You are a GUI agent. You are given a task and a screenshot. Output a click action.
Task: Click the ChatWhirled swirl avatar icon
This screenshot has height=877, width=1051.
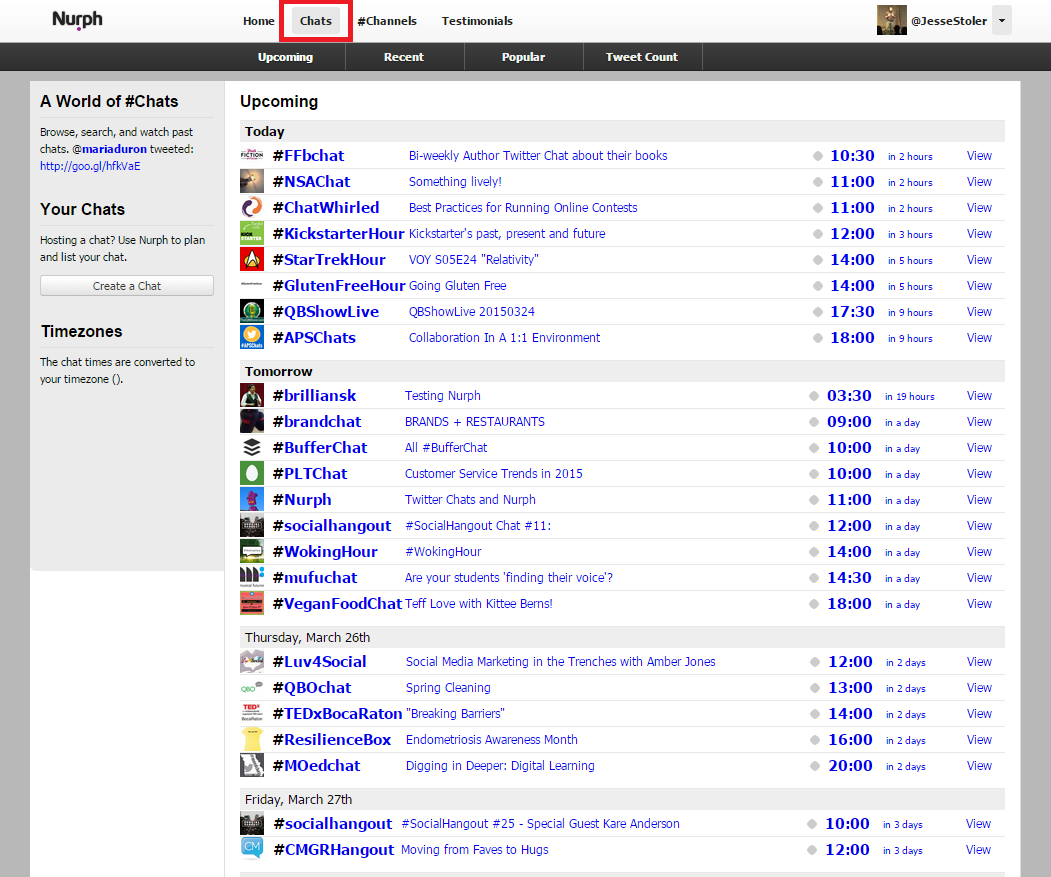tap(252, 208)
